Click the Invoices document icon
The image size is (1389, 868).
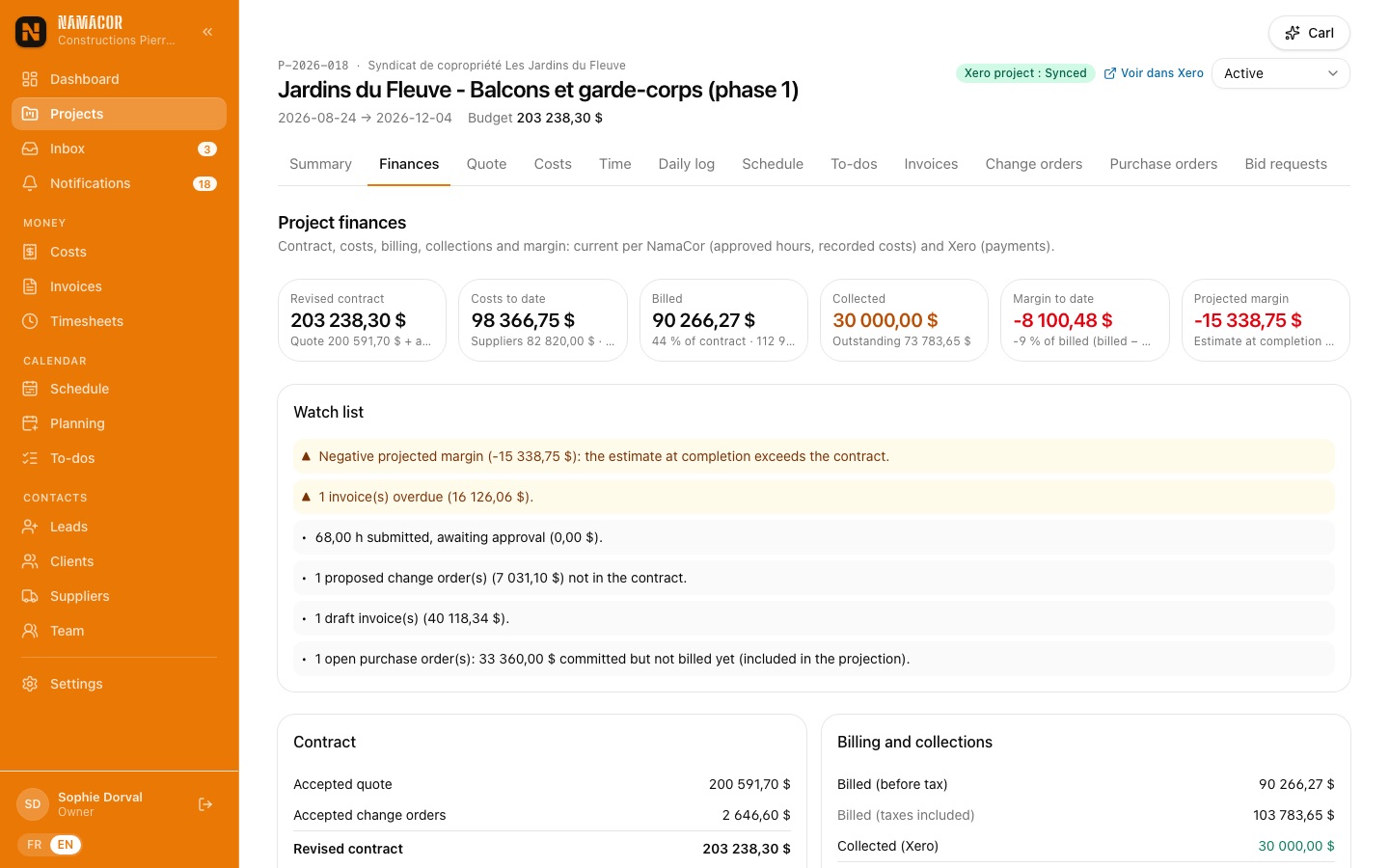click(x=30, y=286)
